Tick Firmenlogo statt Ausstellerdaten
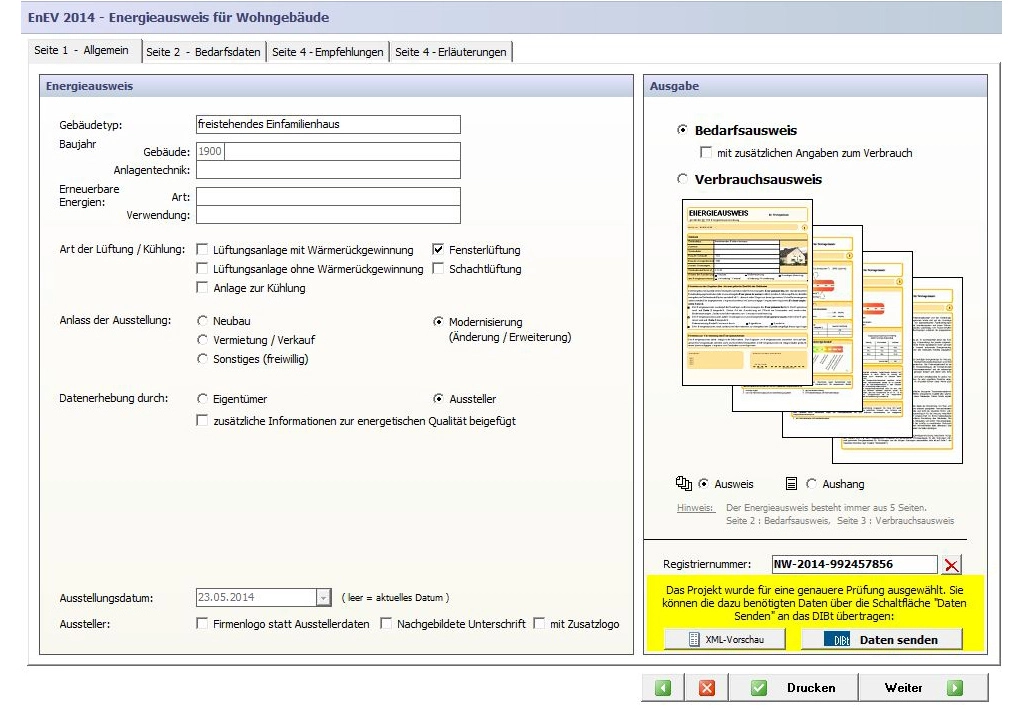Screen dimensions: 1024x709 pos(203,624)
